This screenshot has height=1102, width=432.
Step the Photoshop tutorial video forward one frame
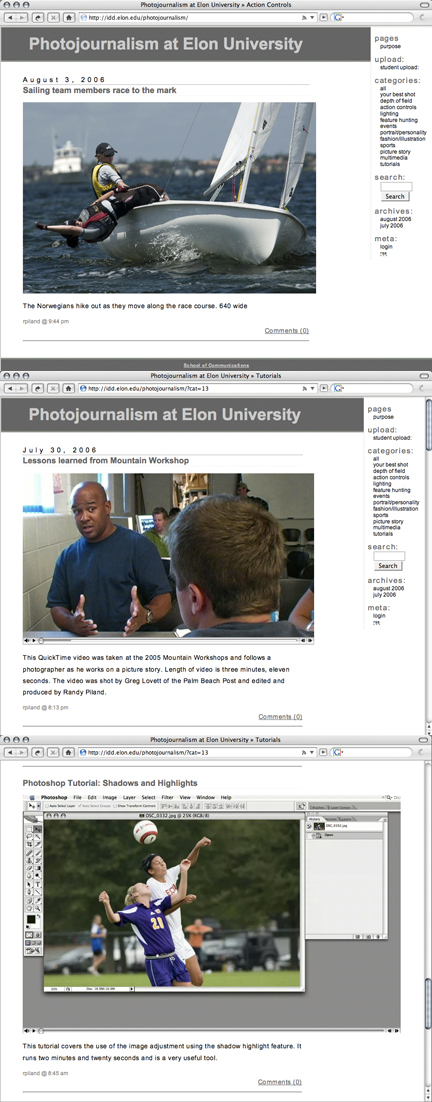pyautogui.click(x=396, y=1031)
